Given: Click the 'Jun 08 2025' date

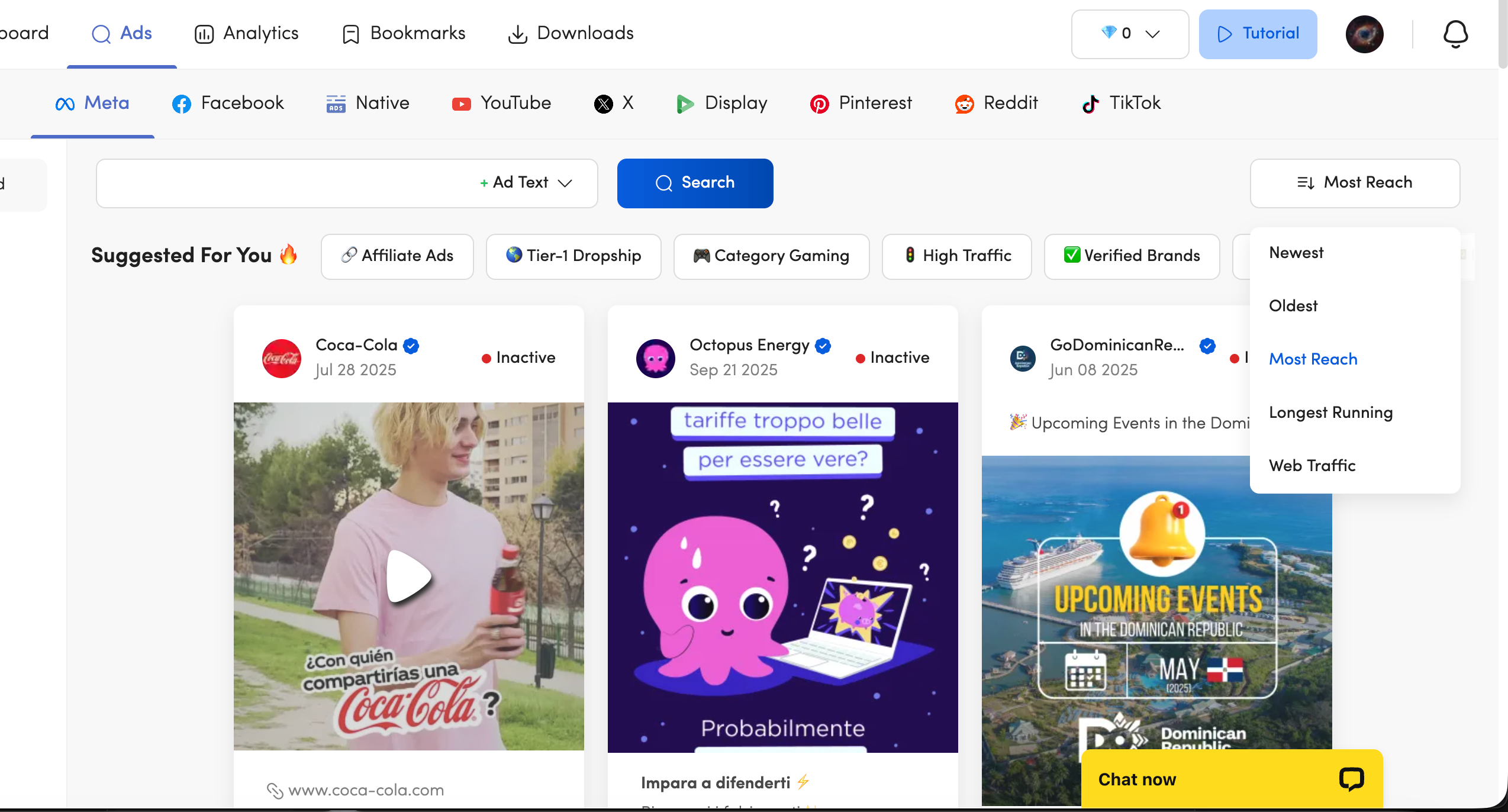Looking at the screenshot, I should [1094, 370].
